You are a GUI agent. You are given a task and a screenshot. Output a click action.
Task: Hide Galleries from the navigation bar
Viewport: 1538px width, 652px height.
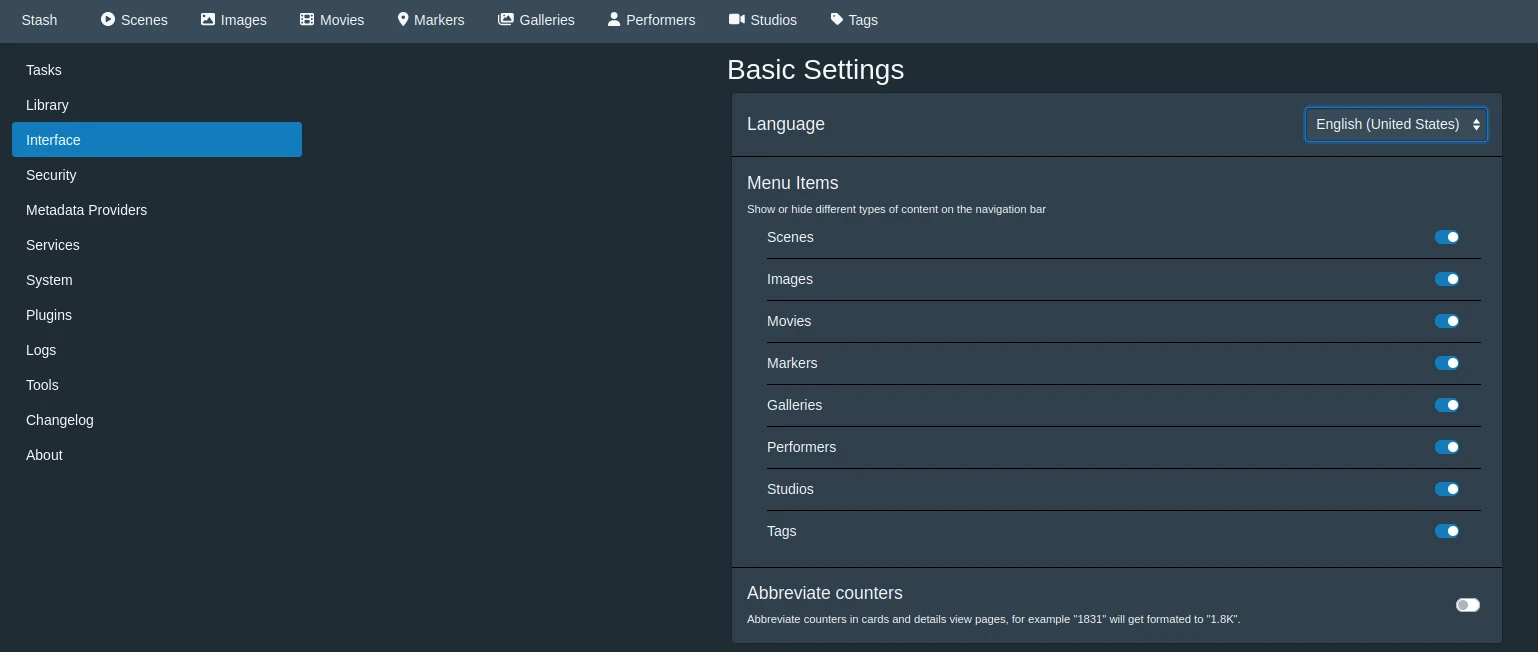click(x=1446, y=405)
